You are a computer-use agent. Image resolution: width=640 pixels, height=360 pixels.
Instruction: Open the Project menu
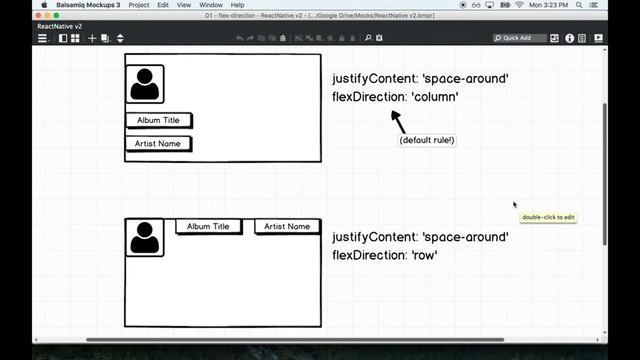click(x=139, y=5)
